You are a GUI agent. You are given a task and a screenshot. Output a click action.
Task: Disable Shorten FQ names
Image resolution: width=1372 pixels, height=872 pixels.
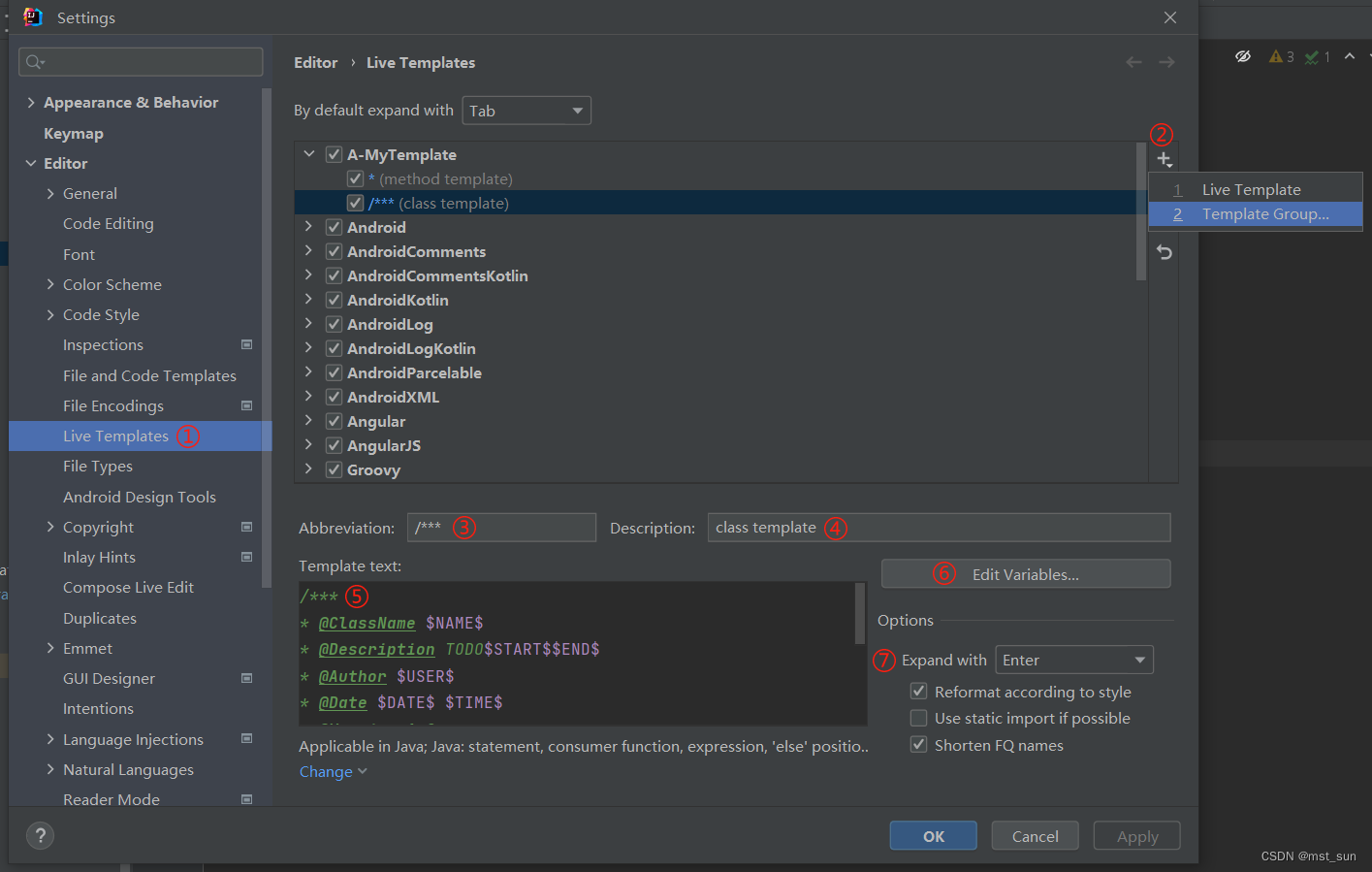pyautogui.click(x=918, y=745)
